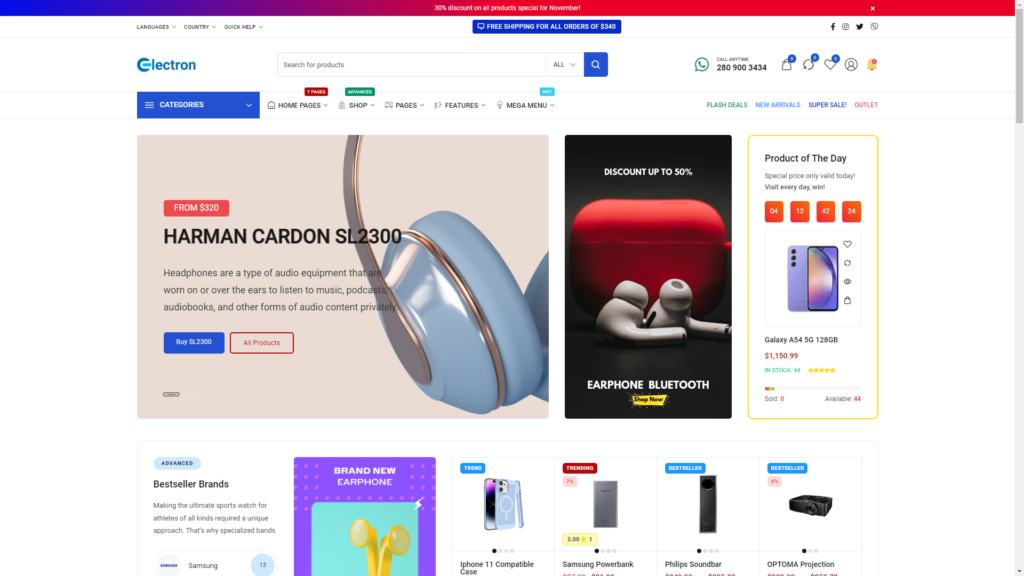Viewport: 1024px width, 576px height.
Task: Expand the Languages dropdown
Action: [156, 27]
